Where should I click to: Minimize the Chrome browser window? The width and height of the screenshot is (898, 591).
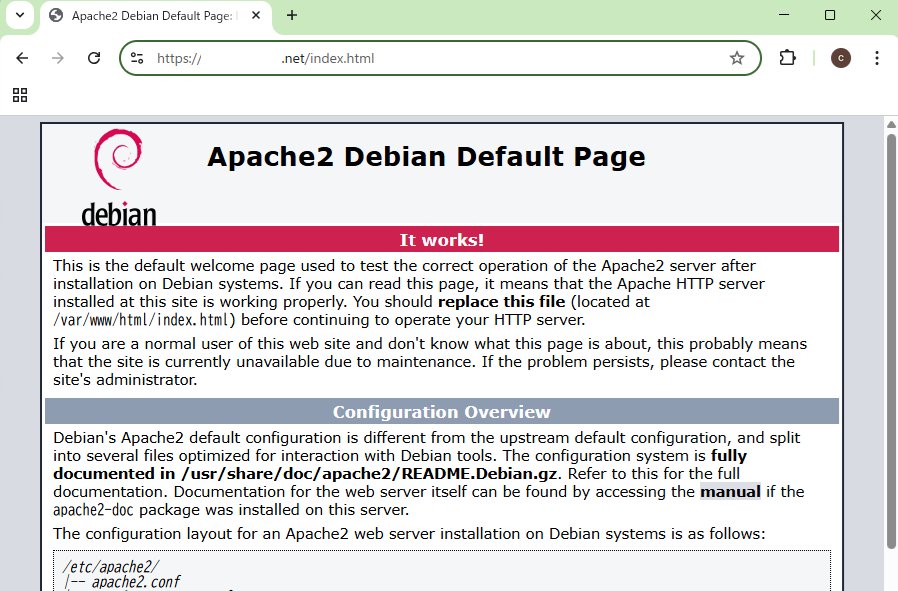click(784, 15)
